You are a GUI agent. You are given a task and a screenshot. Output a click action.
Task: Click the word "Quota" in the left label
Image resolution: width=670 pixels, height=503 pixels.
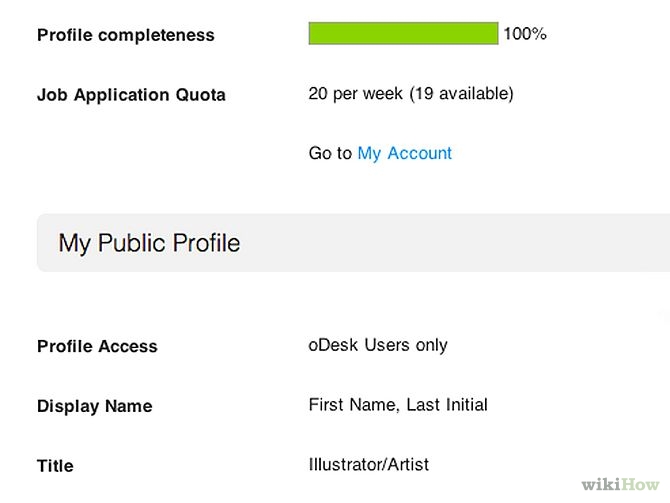[x=200, y=95]
